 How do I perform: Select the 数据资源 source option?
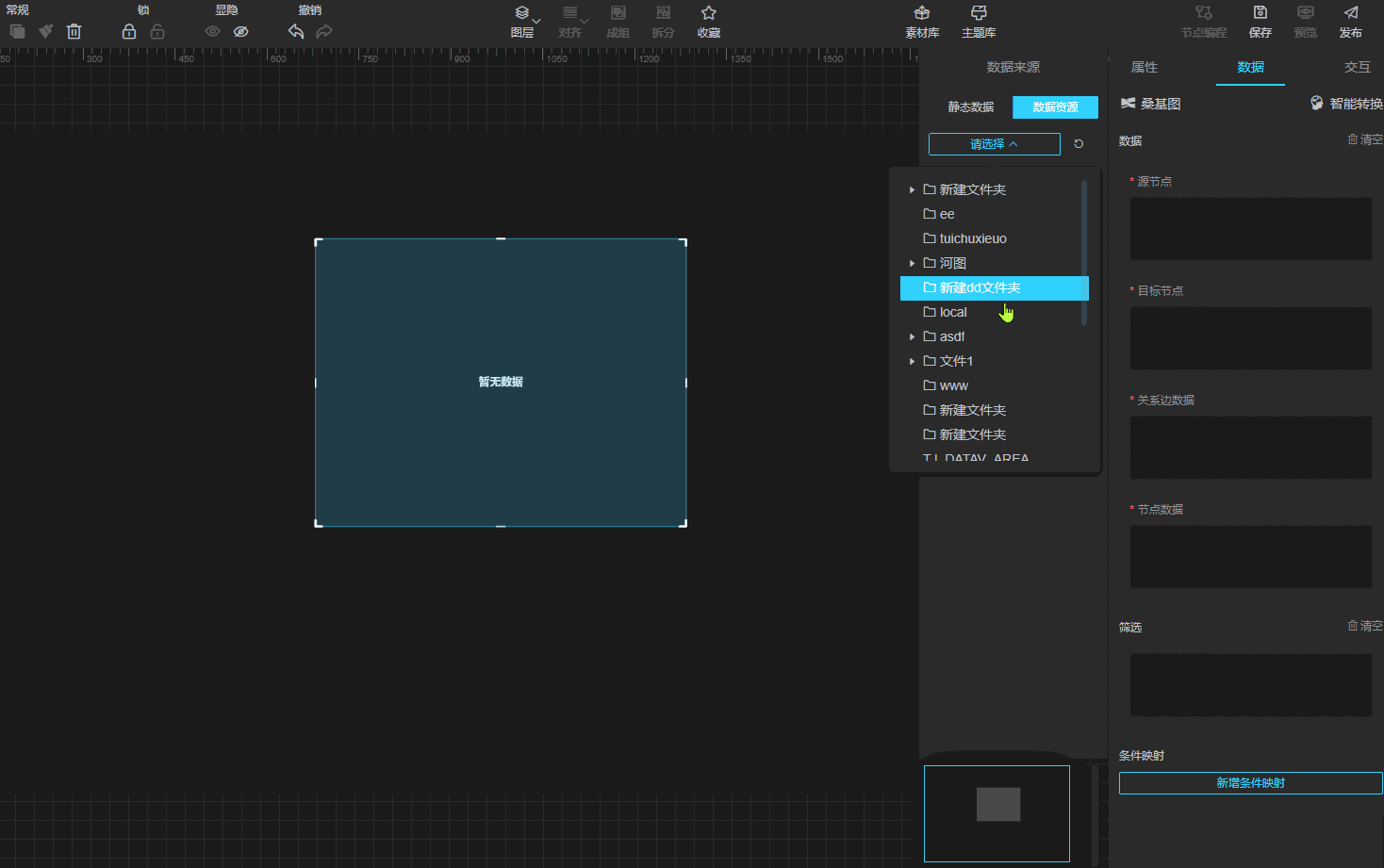point(1055,107)
